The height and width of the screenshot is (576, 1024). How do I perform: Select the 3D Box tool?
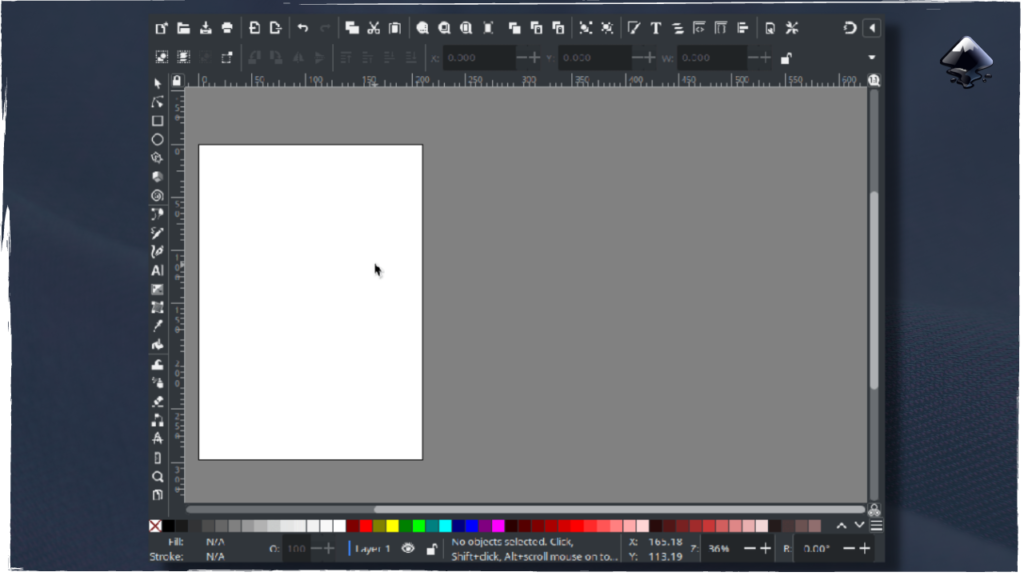157,177
